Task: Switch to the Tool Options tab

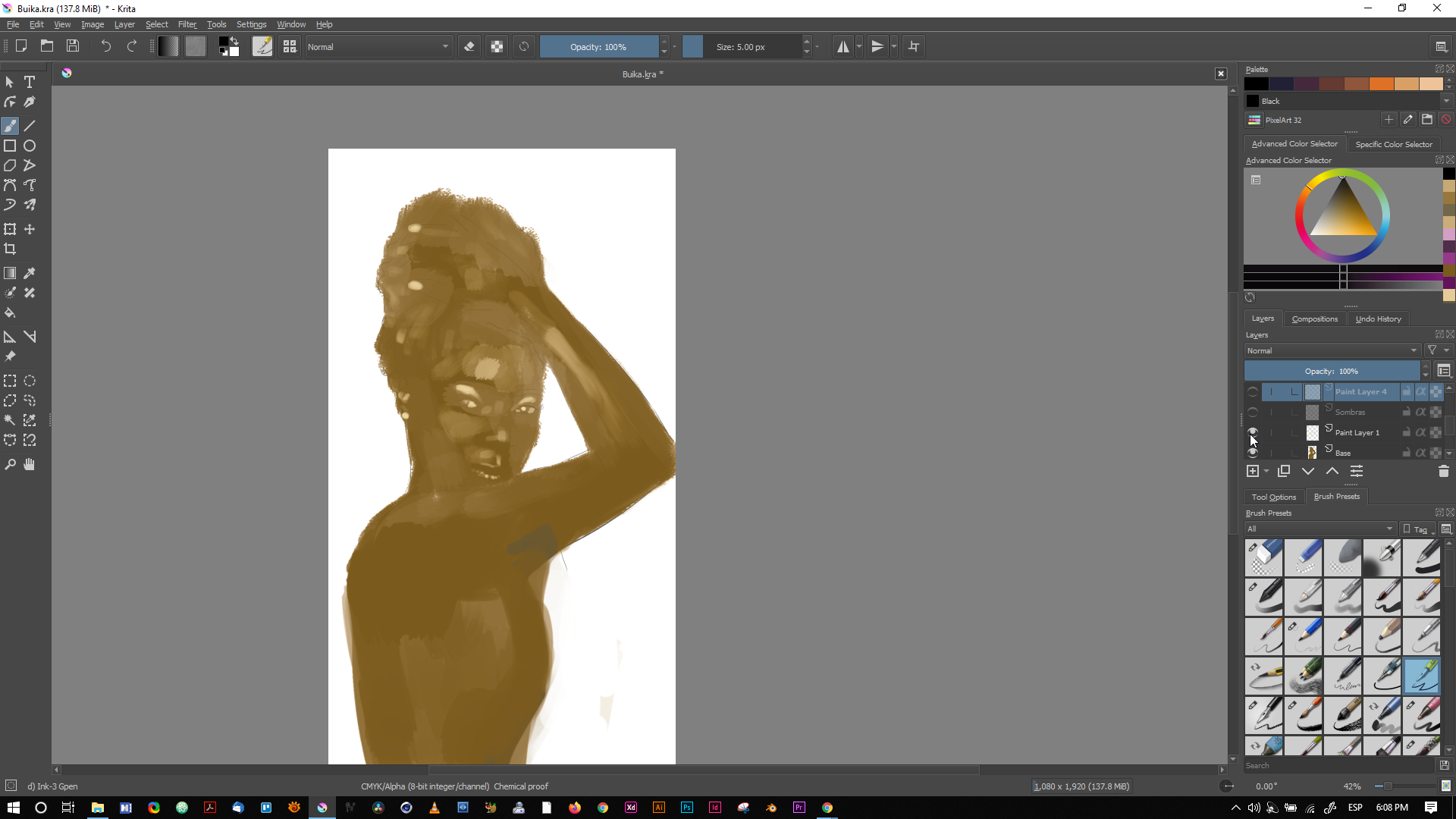Action: click(x=1273, y=497)
